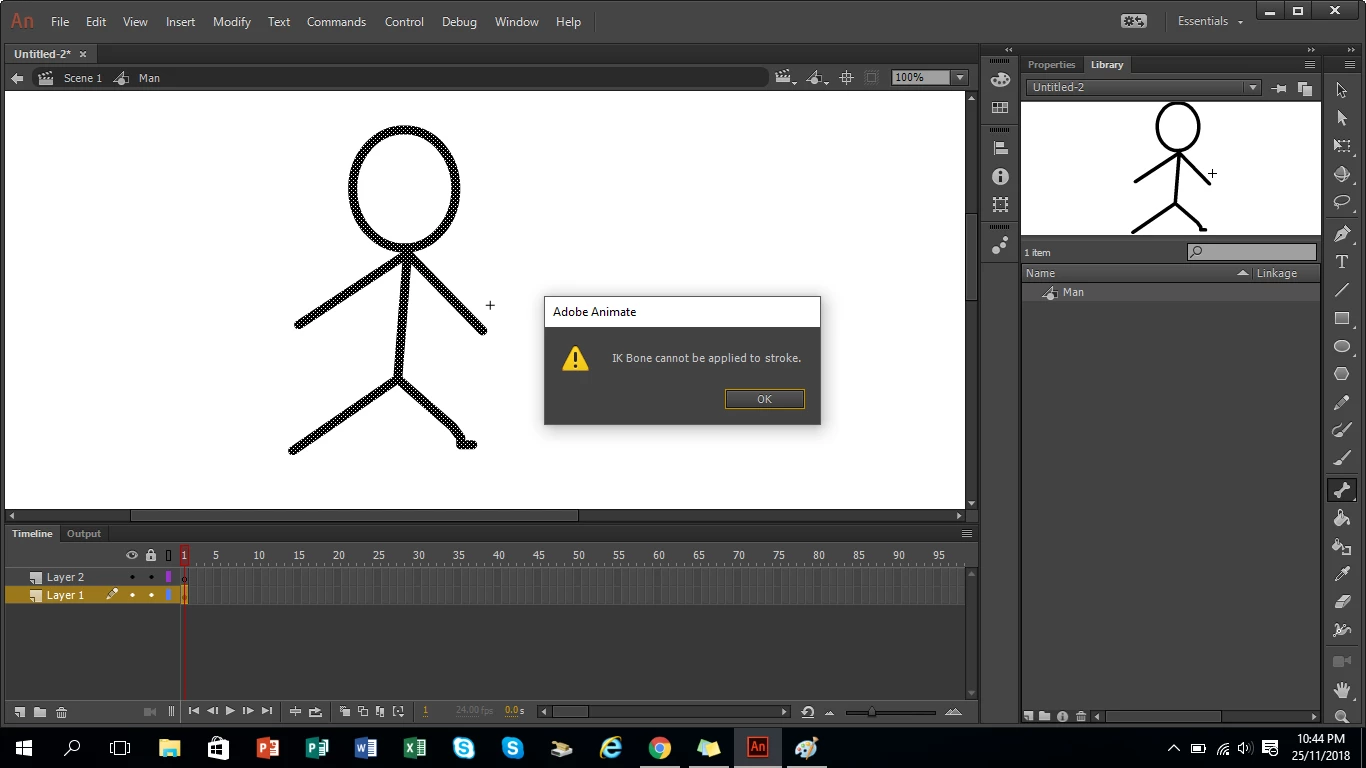The height and width of the screenshot is (768, 1366).
Task: Pin the current library
Action: click(x=1278, y=88)
